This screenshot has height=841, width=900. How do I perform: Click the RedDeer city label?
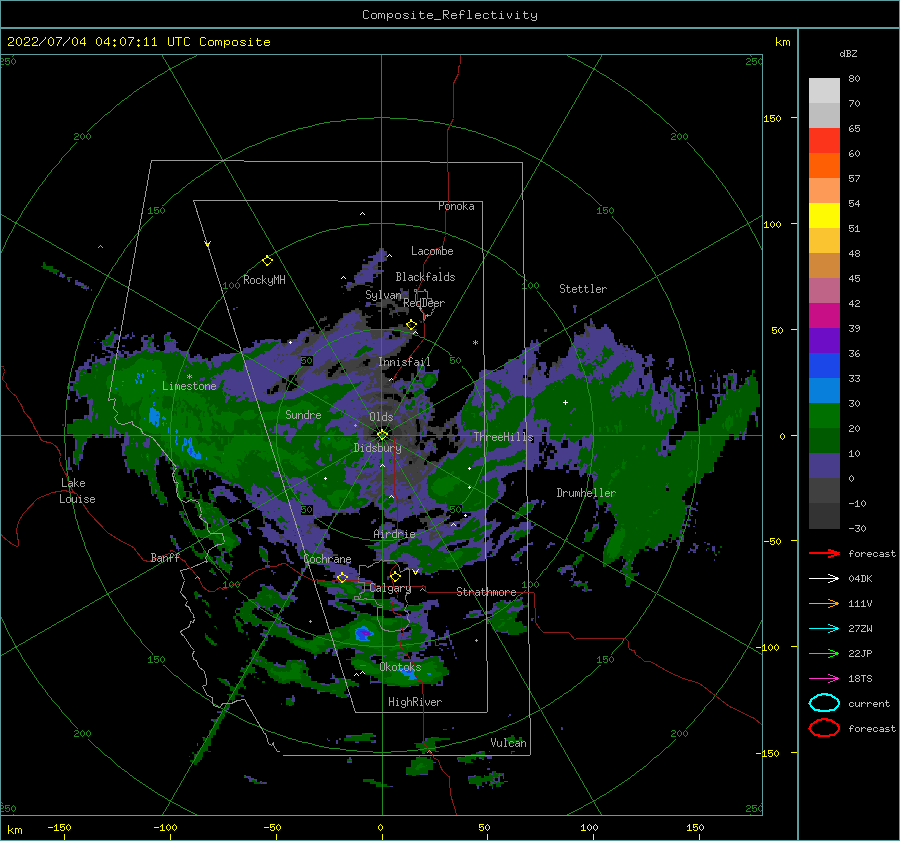pyautogui.click(x=424, y=303)
